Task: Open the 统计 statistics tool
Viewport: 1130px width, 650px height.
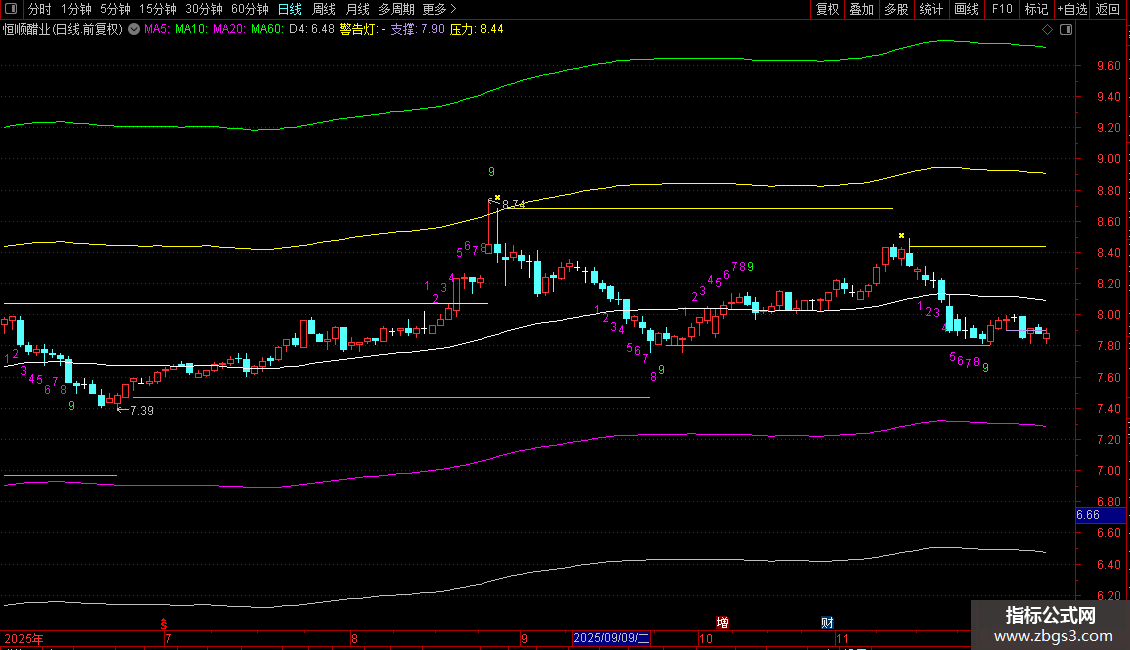Action: (931, 9)
